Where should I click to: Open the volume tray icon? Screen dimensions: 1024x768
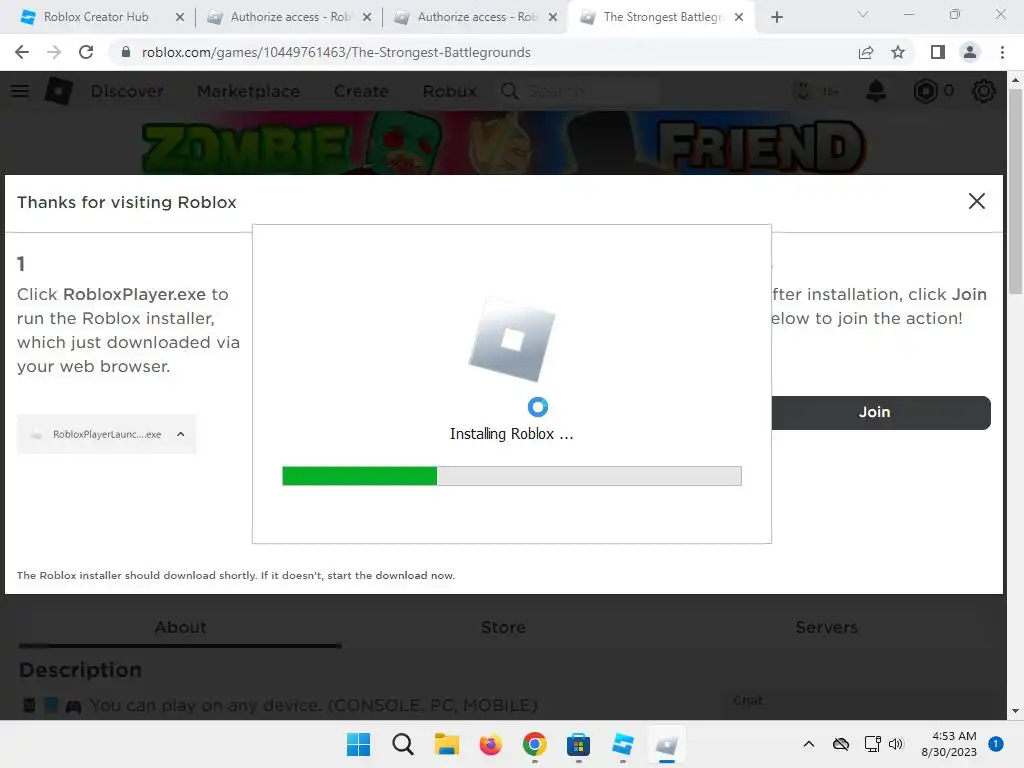click(x=896, y=744)
